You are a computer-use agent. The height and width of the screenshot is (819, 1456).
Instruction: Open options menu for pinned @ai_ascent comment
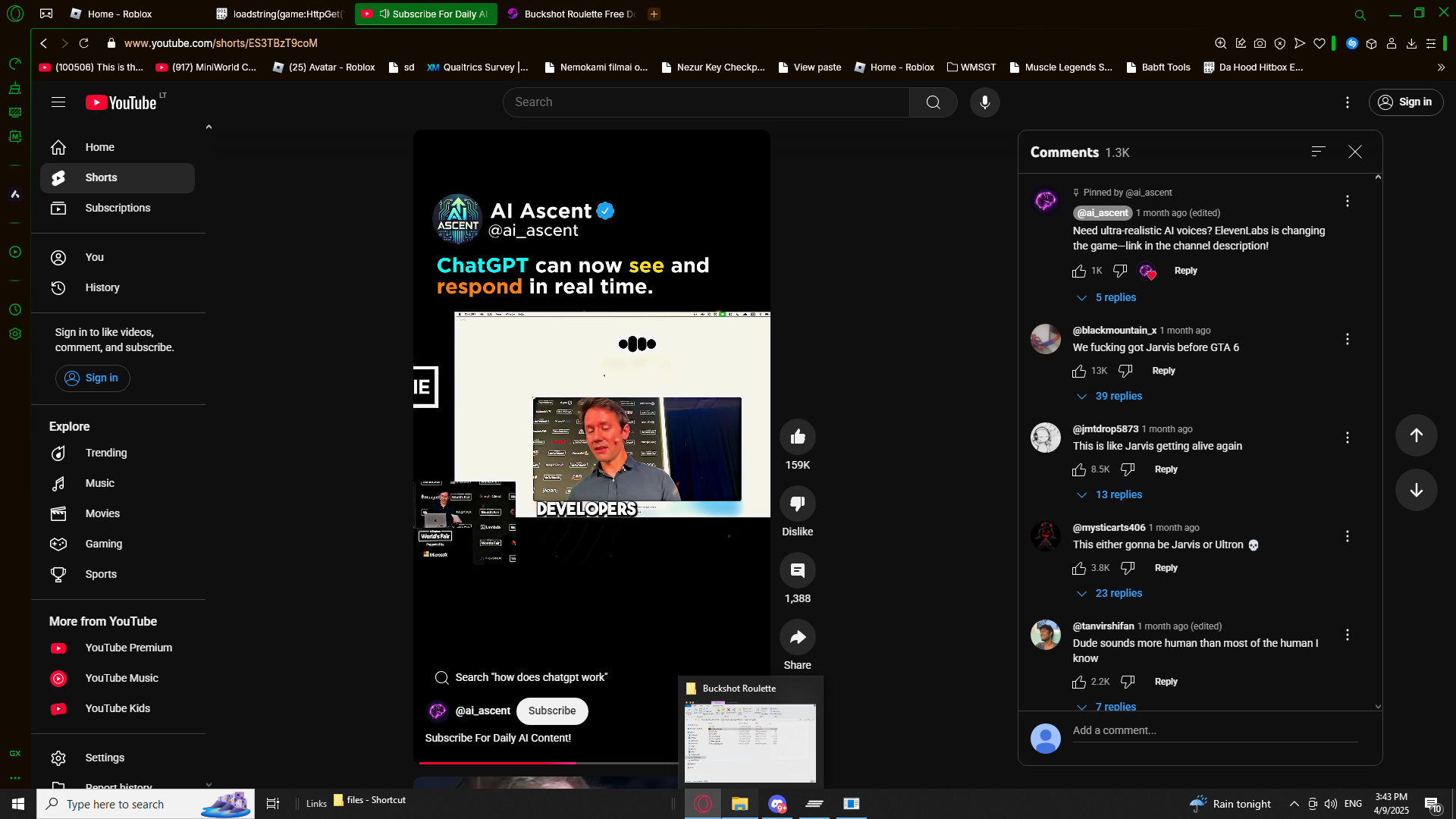point(1348,201)
